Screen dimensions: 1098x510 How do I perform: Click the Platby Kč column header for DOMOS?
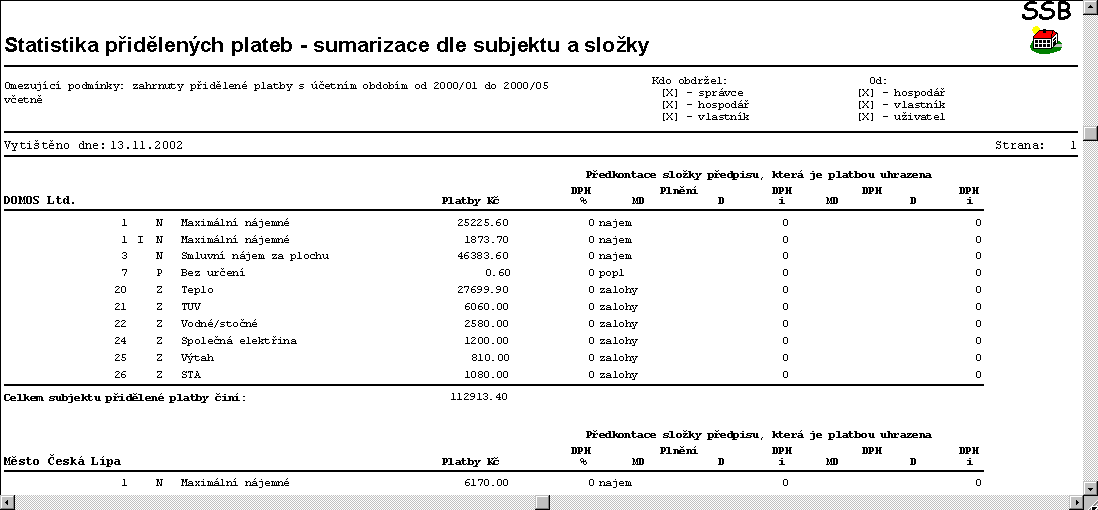tap(470, 200)
